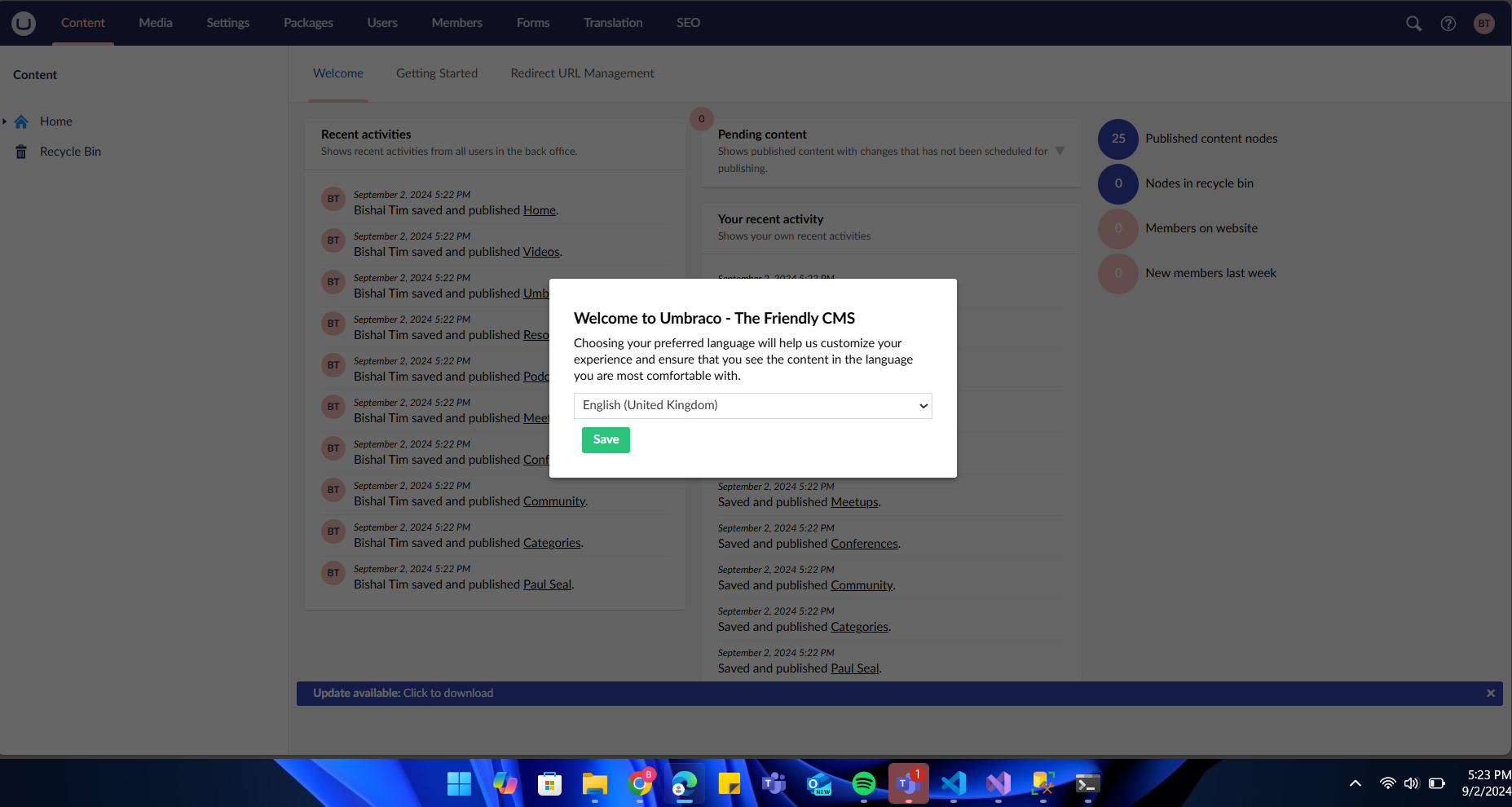Open Microsoft Store from taskbar
The width and height of the screenshot is (1512, 807).
[x=550, y=784]
